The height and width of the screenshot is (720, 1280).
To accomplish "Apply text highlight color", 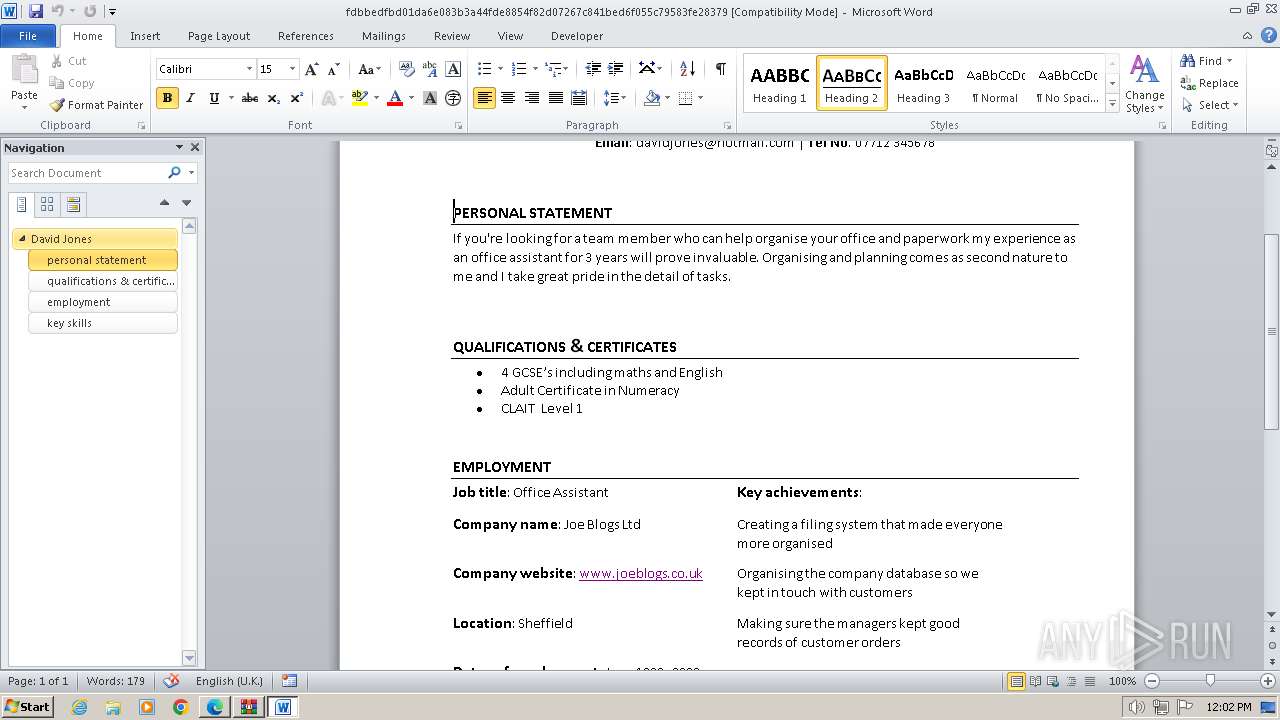I will (359, 98).
